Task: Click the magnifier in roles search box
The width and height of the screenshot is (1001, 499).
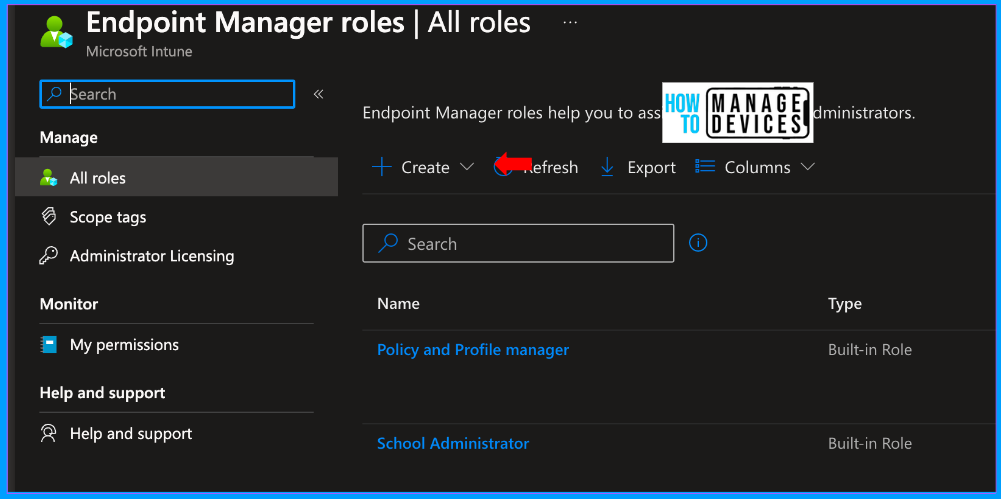Action: point(388,243)
